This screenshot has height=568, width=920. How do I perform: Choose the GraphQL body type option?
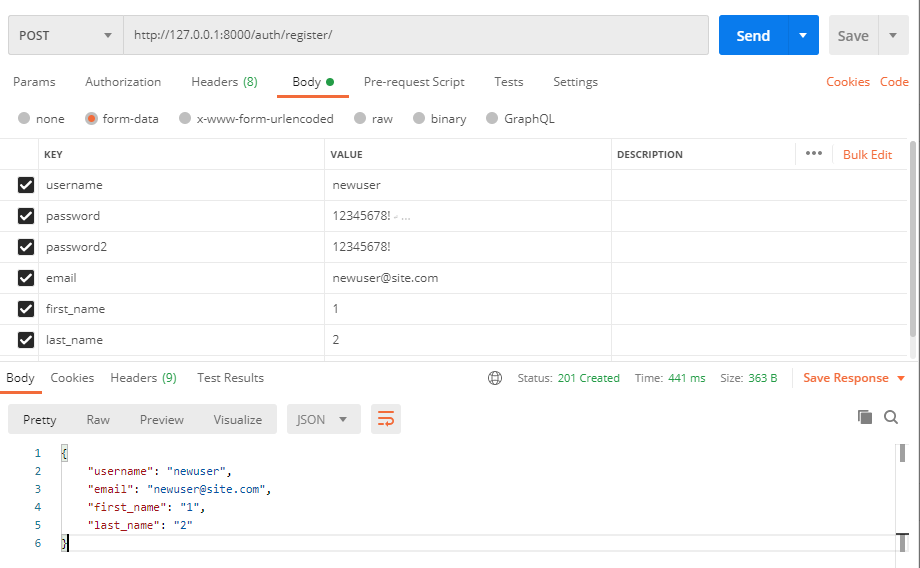coord(492,119)
